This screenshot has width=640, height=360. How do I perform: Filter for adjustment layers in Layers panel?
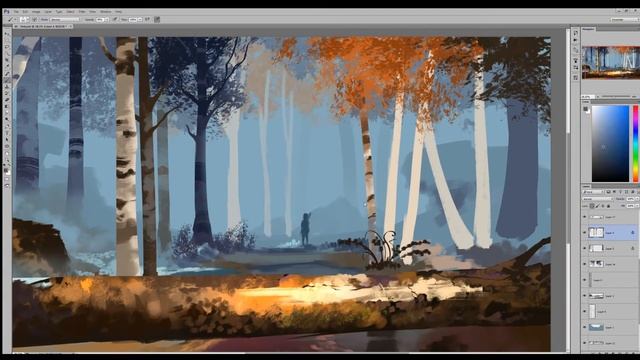(x=614, y=191)
